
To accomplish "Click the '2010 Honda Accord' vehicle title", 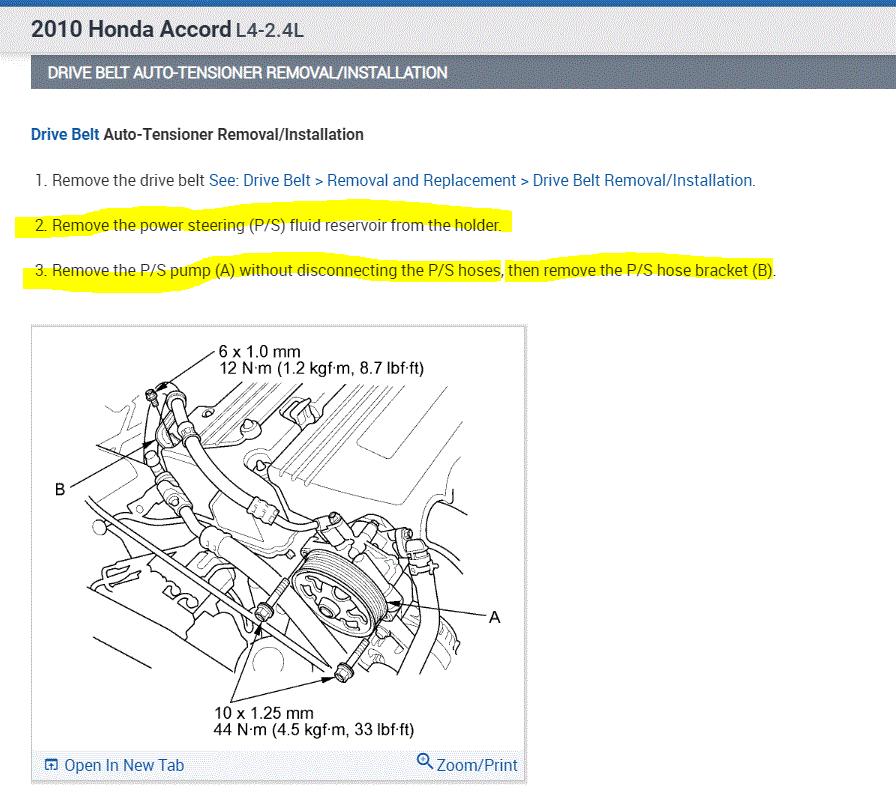I will tap(131, 29).
